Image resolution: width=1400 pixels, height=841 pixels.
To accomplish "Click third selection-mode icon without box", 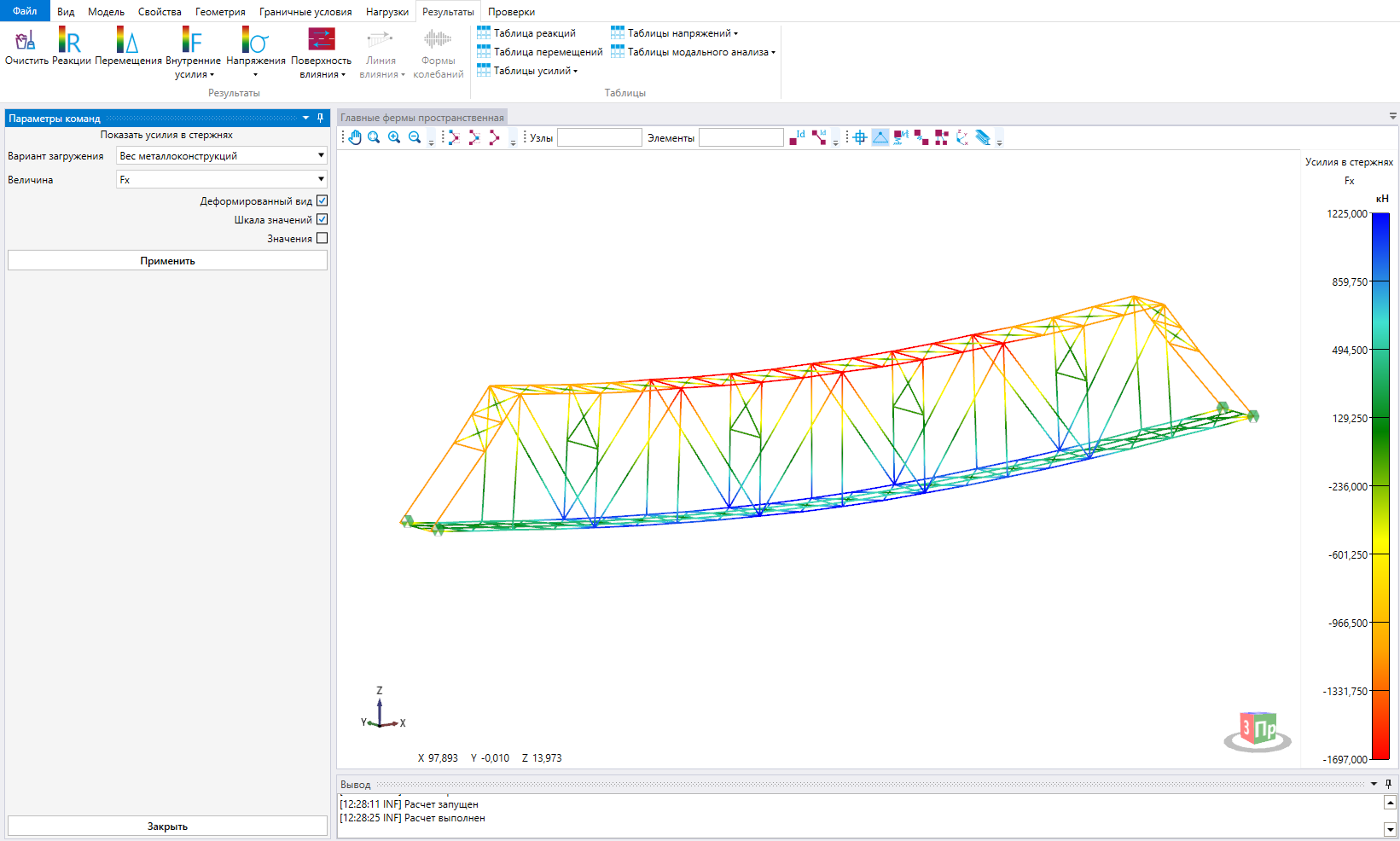I will [x=494, y=137].
